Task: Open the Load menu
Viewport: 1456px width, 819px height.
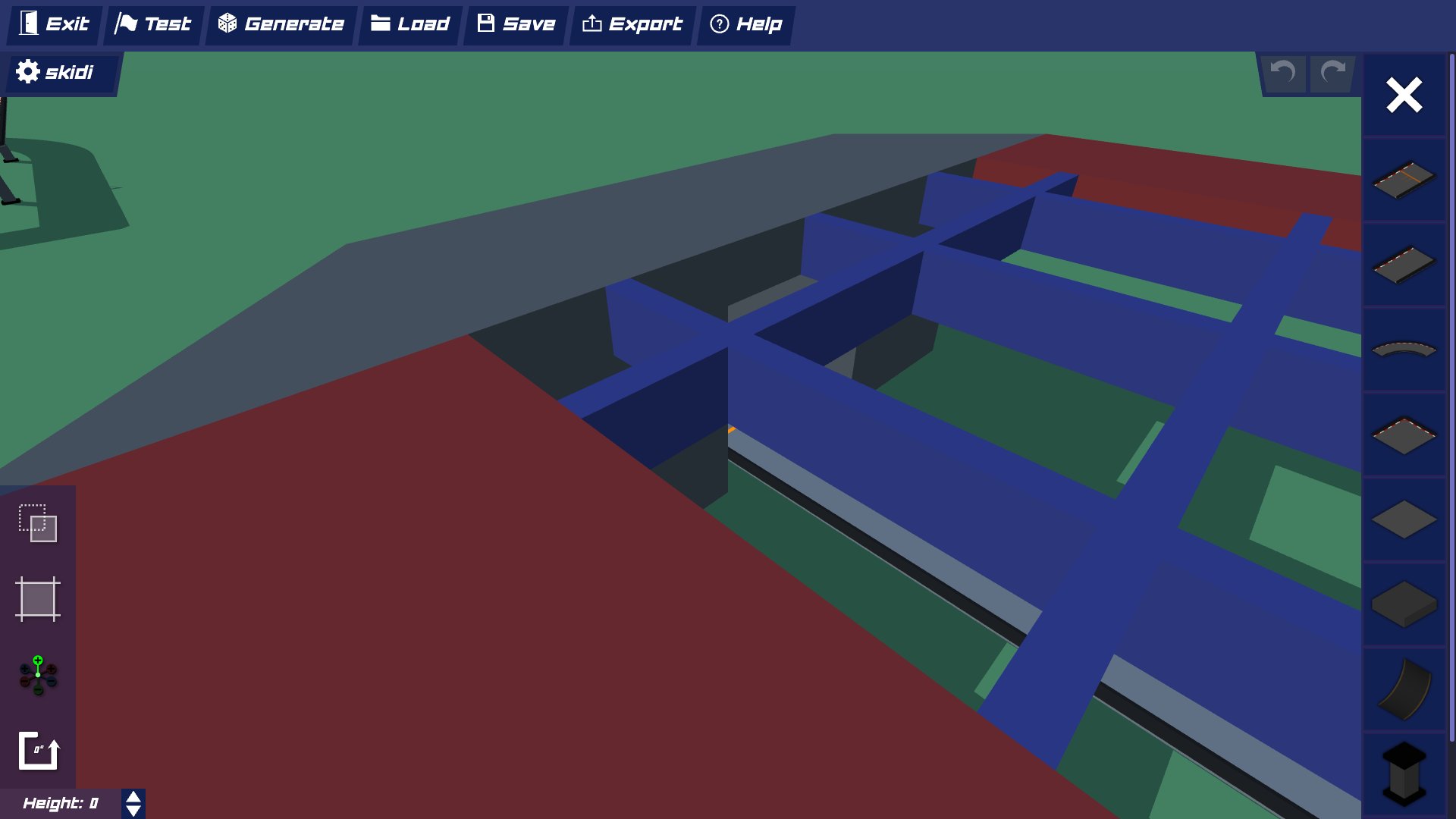Action: click(410, 24)
